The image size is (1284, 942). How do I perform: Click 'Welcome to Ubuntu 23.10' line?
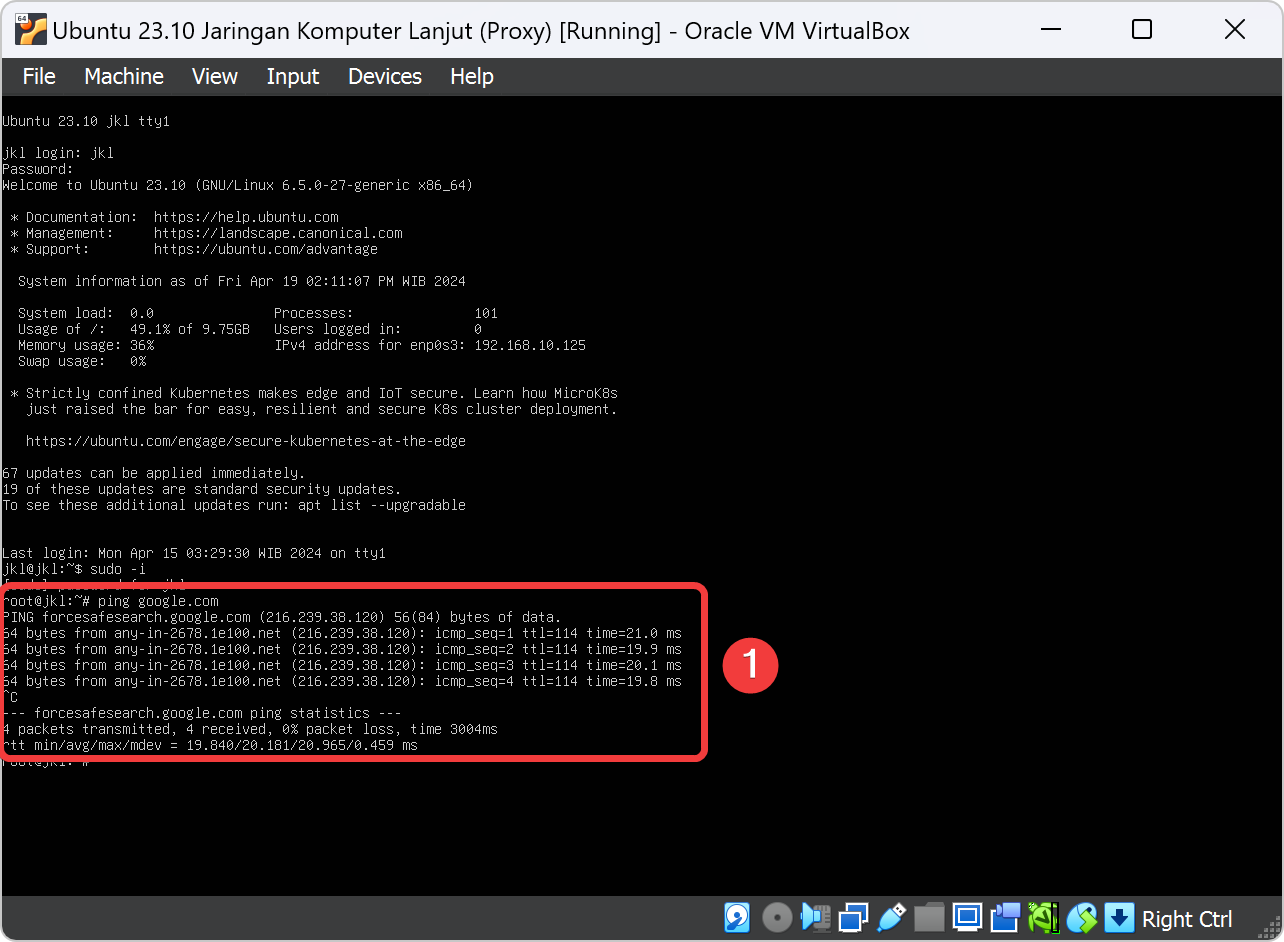coord(238,185)
